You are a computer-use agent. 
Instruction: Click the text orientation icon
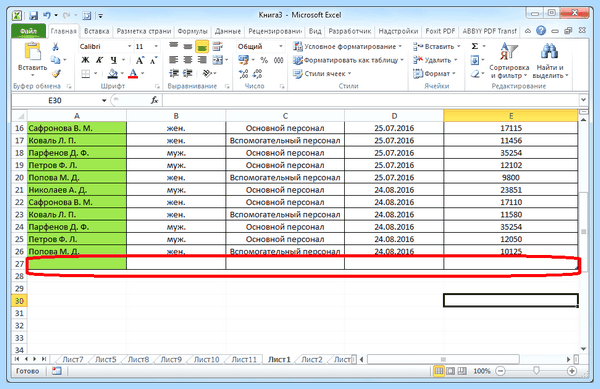(207, 73)
